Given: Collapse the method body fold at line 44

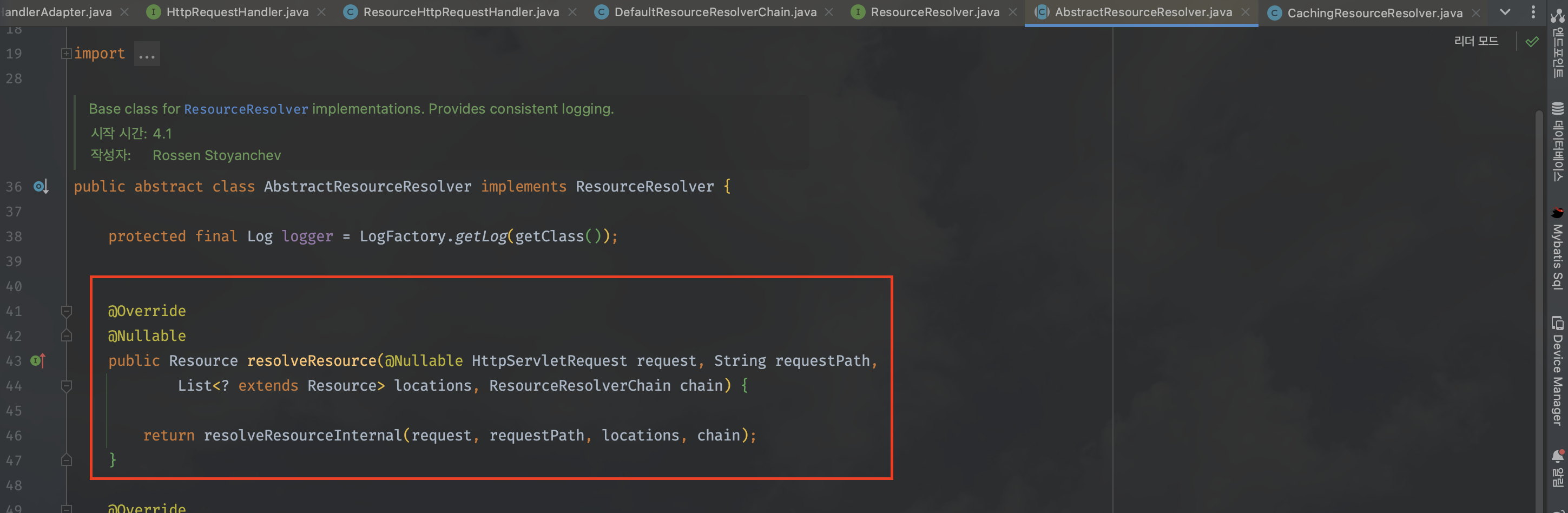Looking at the screenshot, I should pos(67,386).
